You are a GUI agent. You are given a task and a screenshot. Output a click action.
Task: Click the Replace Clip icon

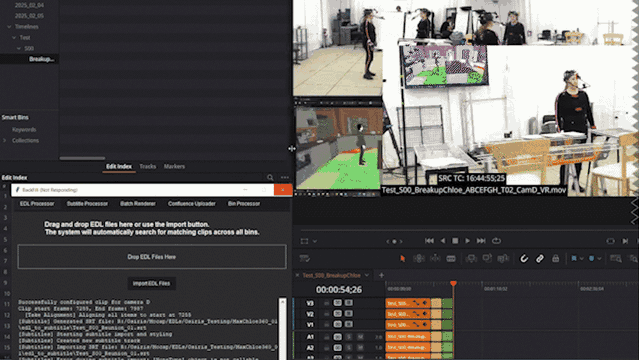click(x=503, y=258)
